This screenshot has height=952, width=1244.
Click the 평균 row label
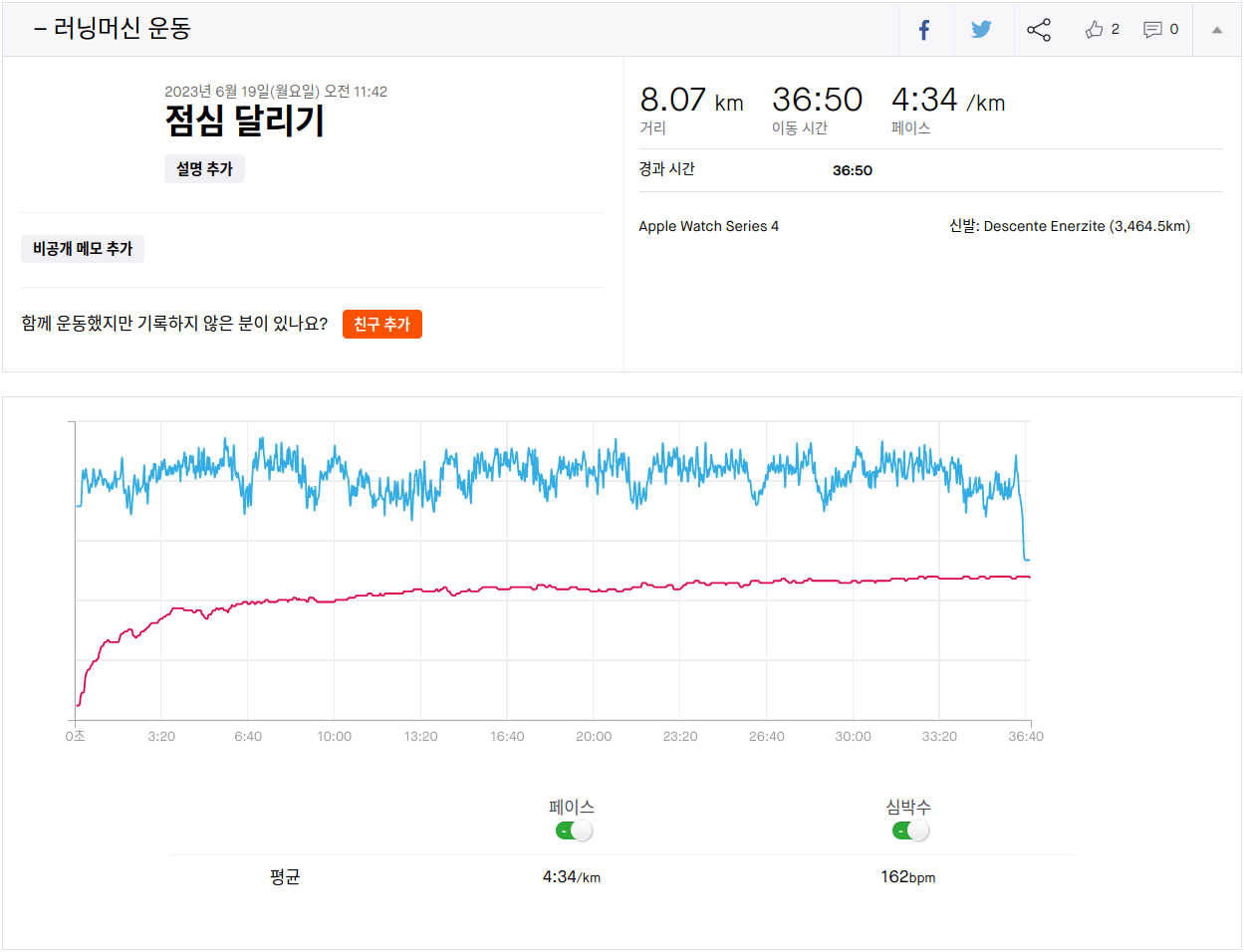(285, 877)
